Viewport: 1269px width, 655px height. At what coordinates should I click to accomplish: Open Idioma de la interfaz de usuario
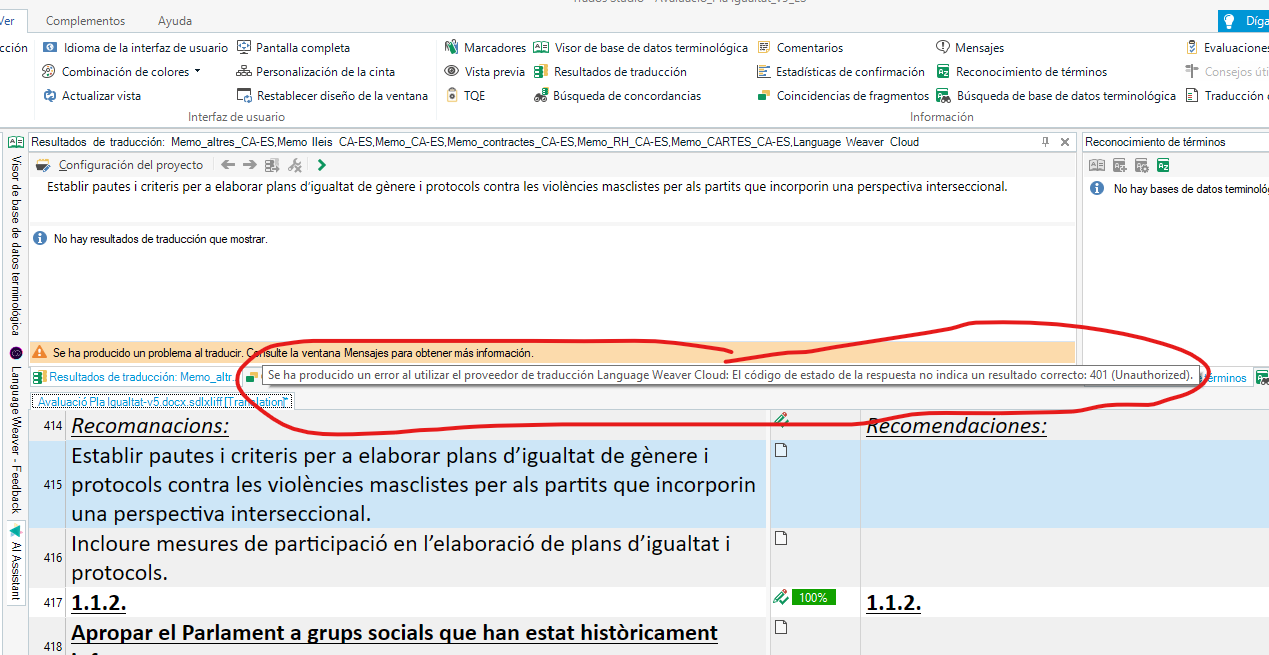tap(136, 48)
